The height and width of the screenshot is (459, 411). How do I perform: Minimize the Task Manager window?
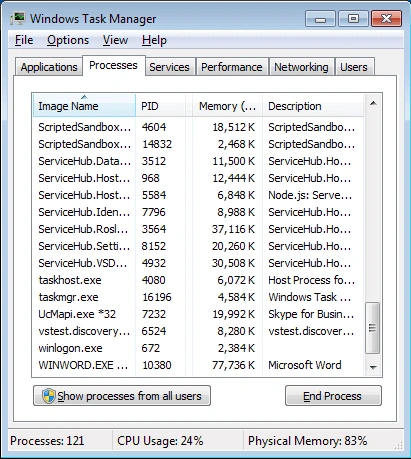(x=320, y=19)
